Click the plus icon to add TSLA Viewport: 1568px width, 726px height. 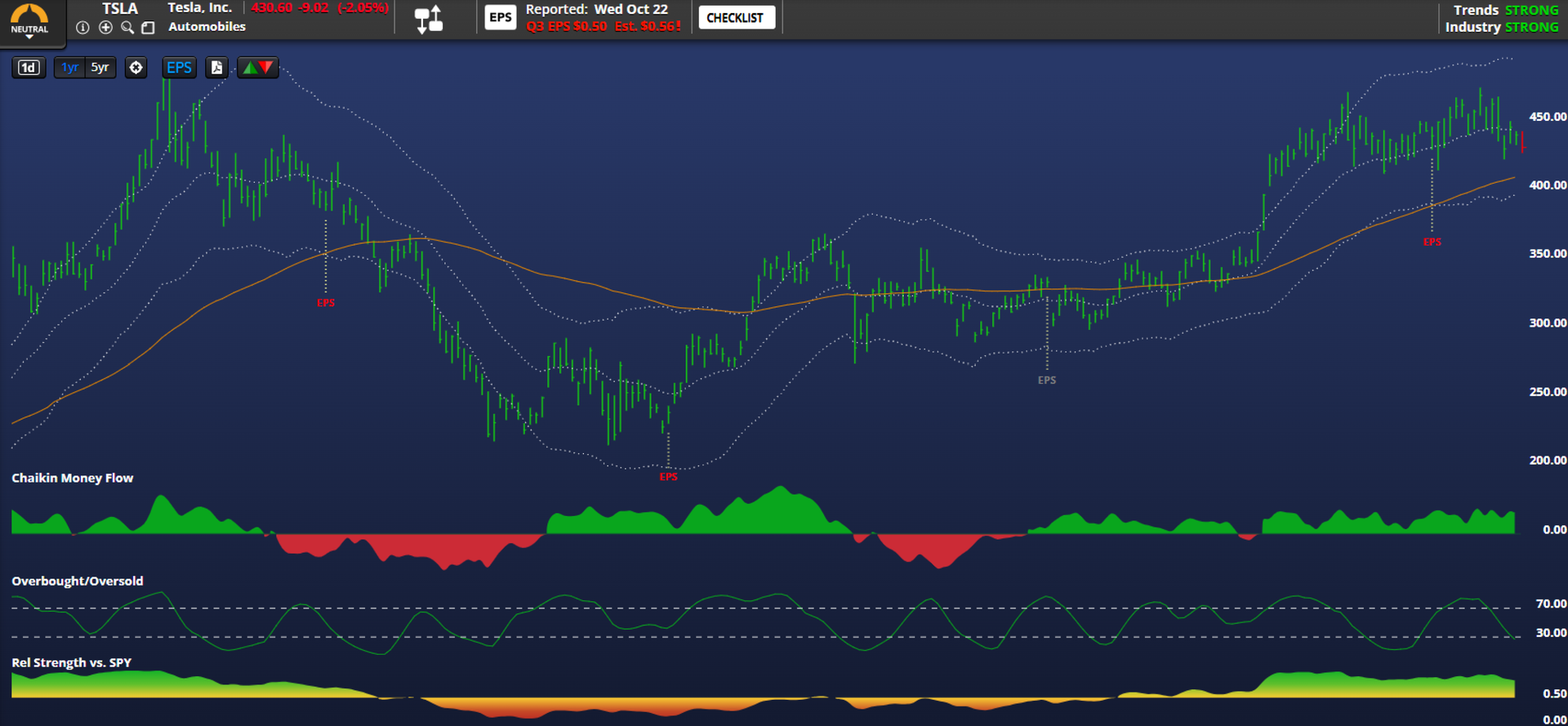(105, 28)
